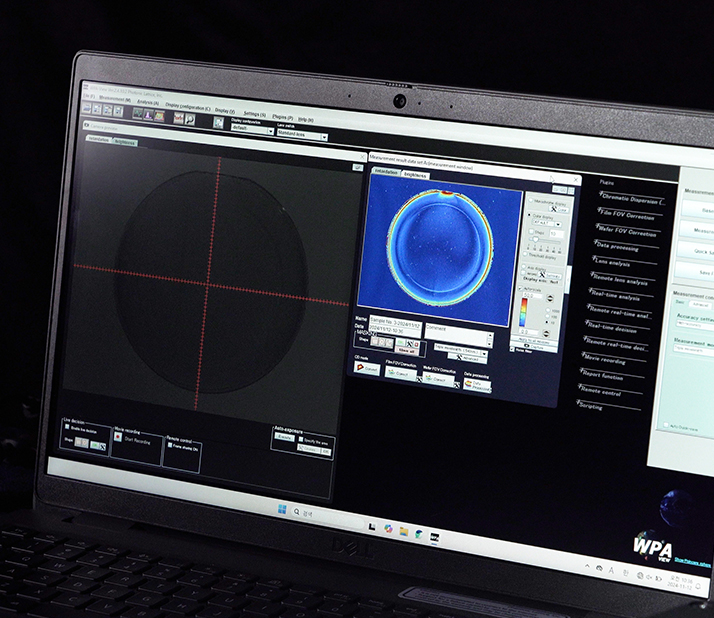Click the rainbow color map toolbar icon

(159, 116)
